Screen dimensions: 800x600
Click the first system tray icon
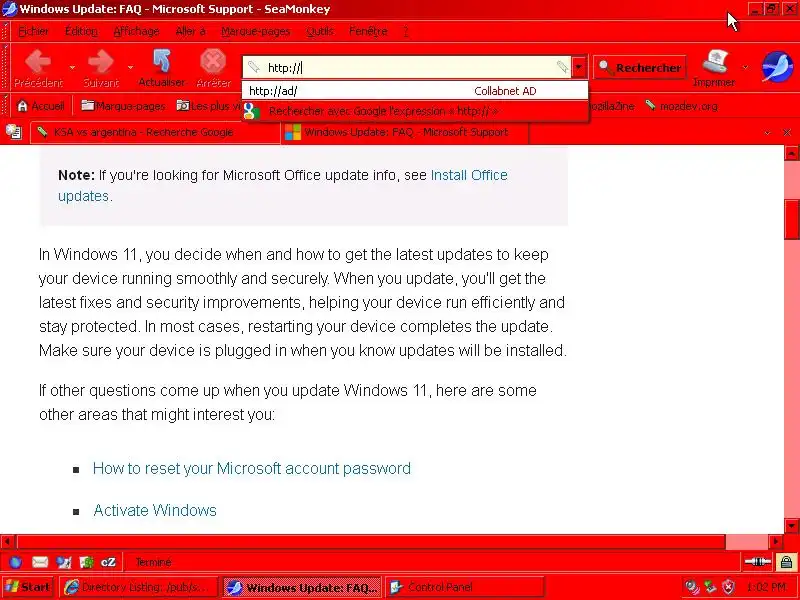click(x=691, y=587)
